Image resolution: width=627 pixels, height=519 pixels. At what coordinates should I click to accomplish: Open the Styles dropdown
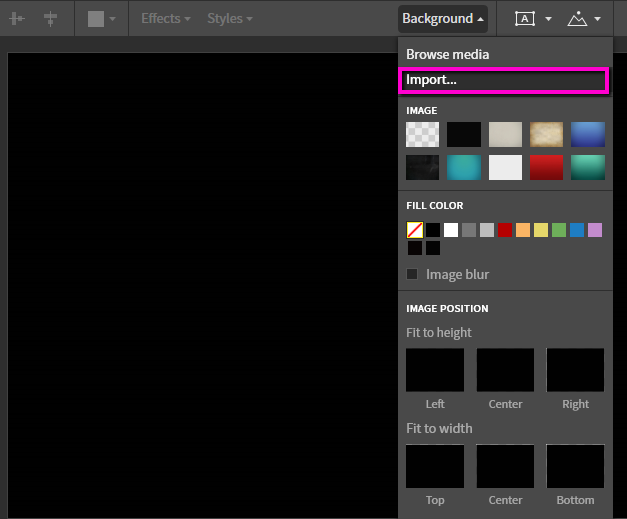click(230, 18)
